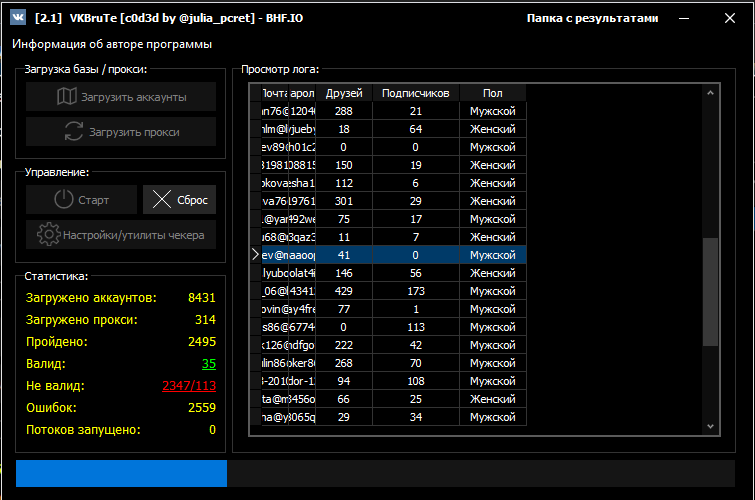
Task: Select the friends cell showing 429
Action: [344, 291]
